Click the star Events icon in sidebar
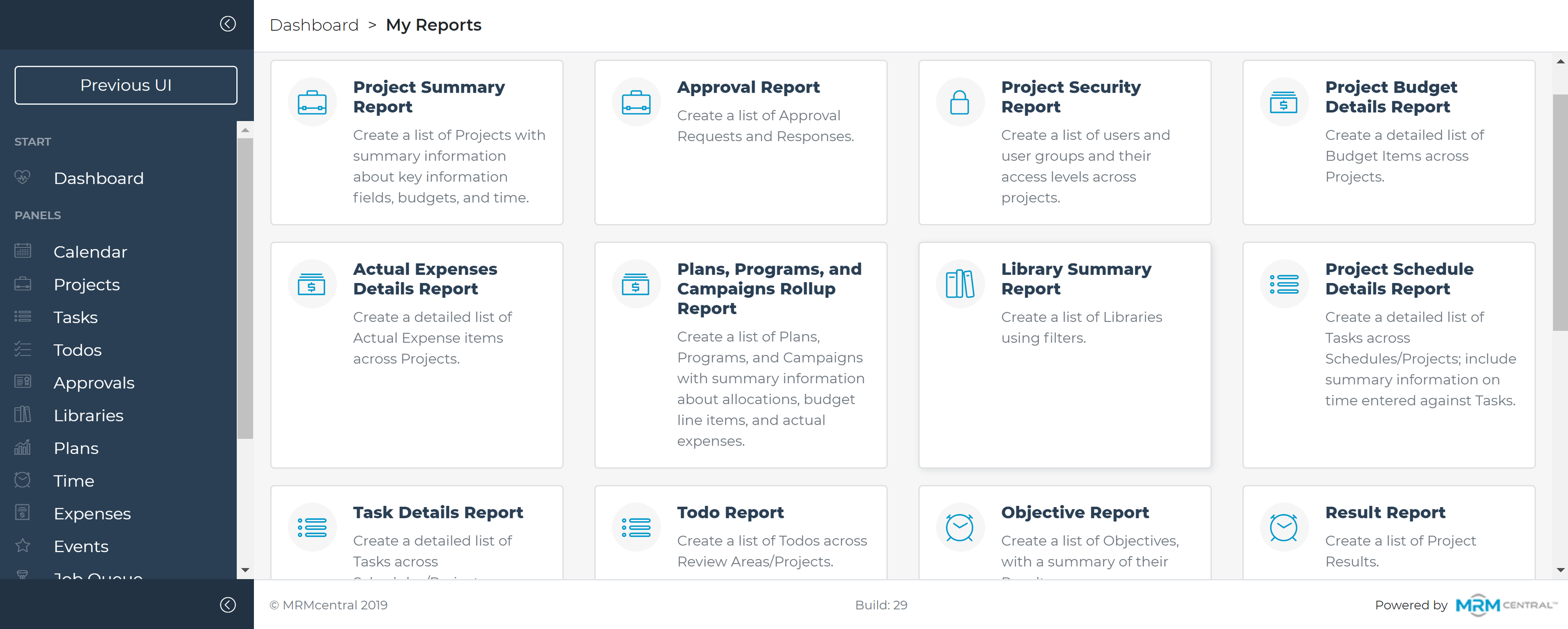The width and height of the screenshot is (1568, 629). 23,546
